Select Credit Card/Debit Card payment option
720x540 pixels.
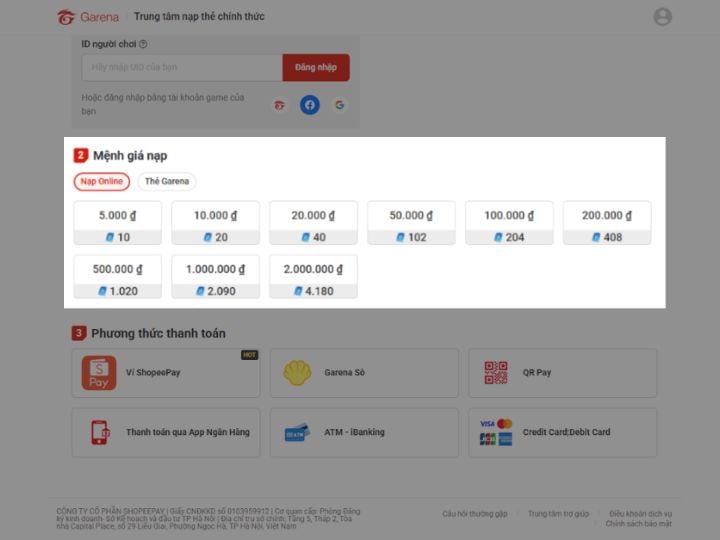pyautogui.click(x=562, y=433)
